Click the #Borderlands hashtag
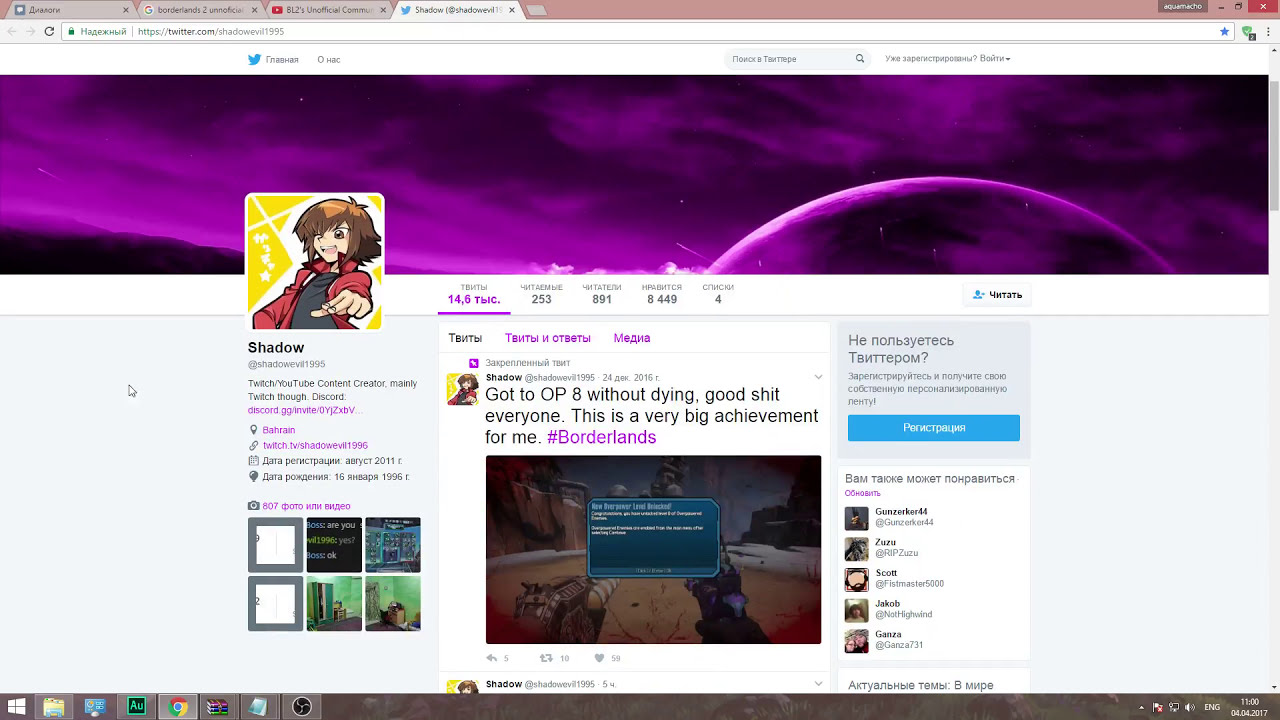The height and width of the screenshot is (720, 1280). click(601, 437)
